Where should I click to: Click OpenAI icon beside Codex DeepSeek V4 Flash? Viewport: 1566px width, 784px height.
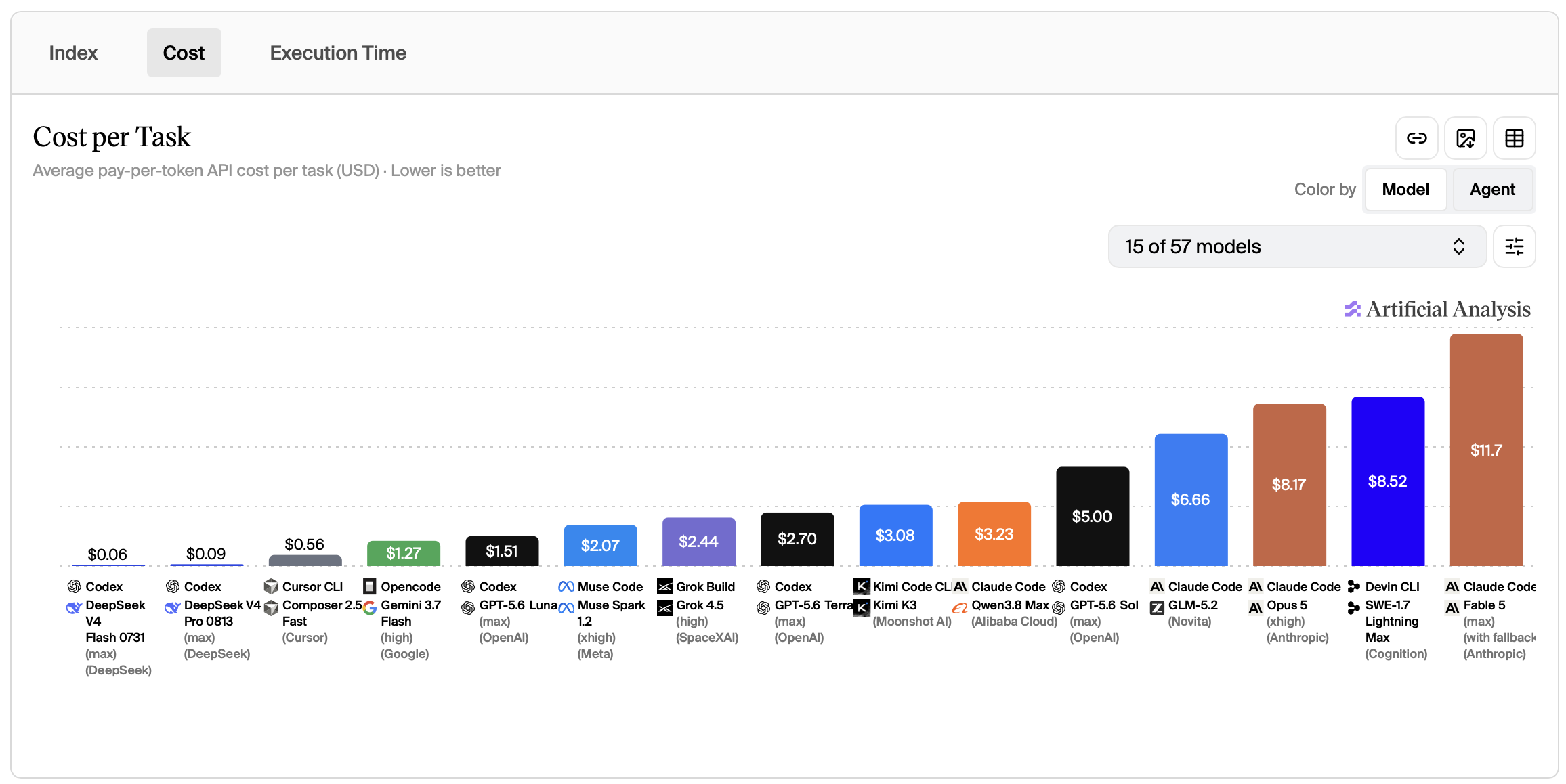[75, 586]
